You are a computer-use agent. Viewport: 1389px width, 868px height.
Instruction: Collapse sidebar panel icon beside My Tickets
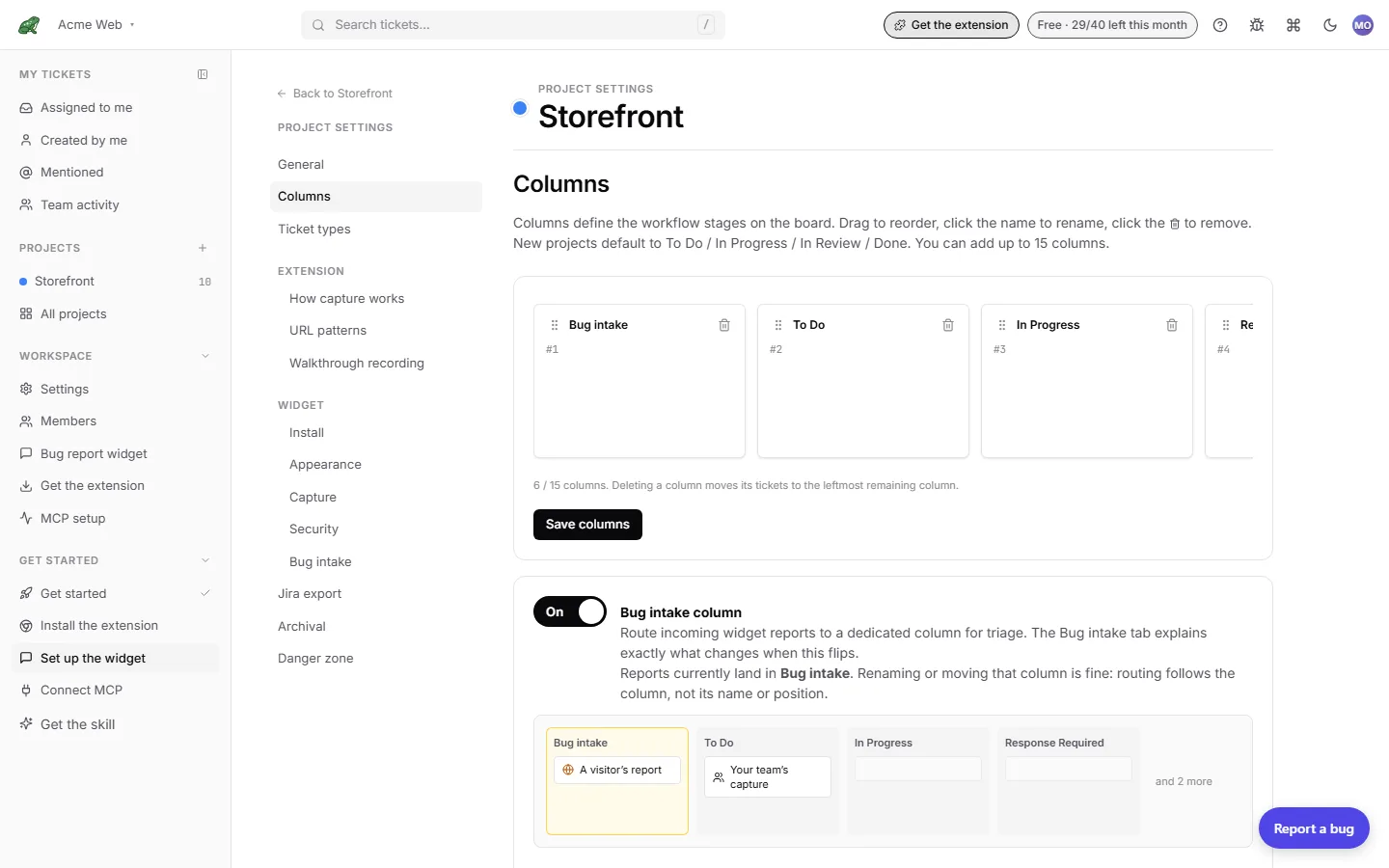(203, 74)
